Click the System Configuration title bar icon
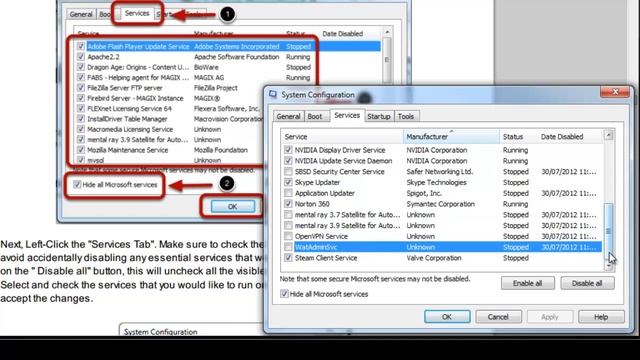Viewport: 640px width, 360px height. [x=273, y=94]
